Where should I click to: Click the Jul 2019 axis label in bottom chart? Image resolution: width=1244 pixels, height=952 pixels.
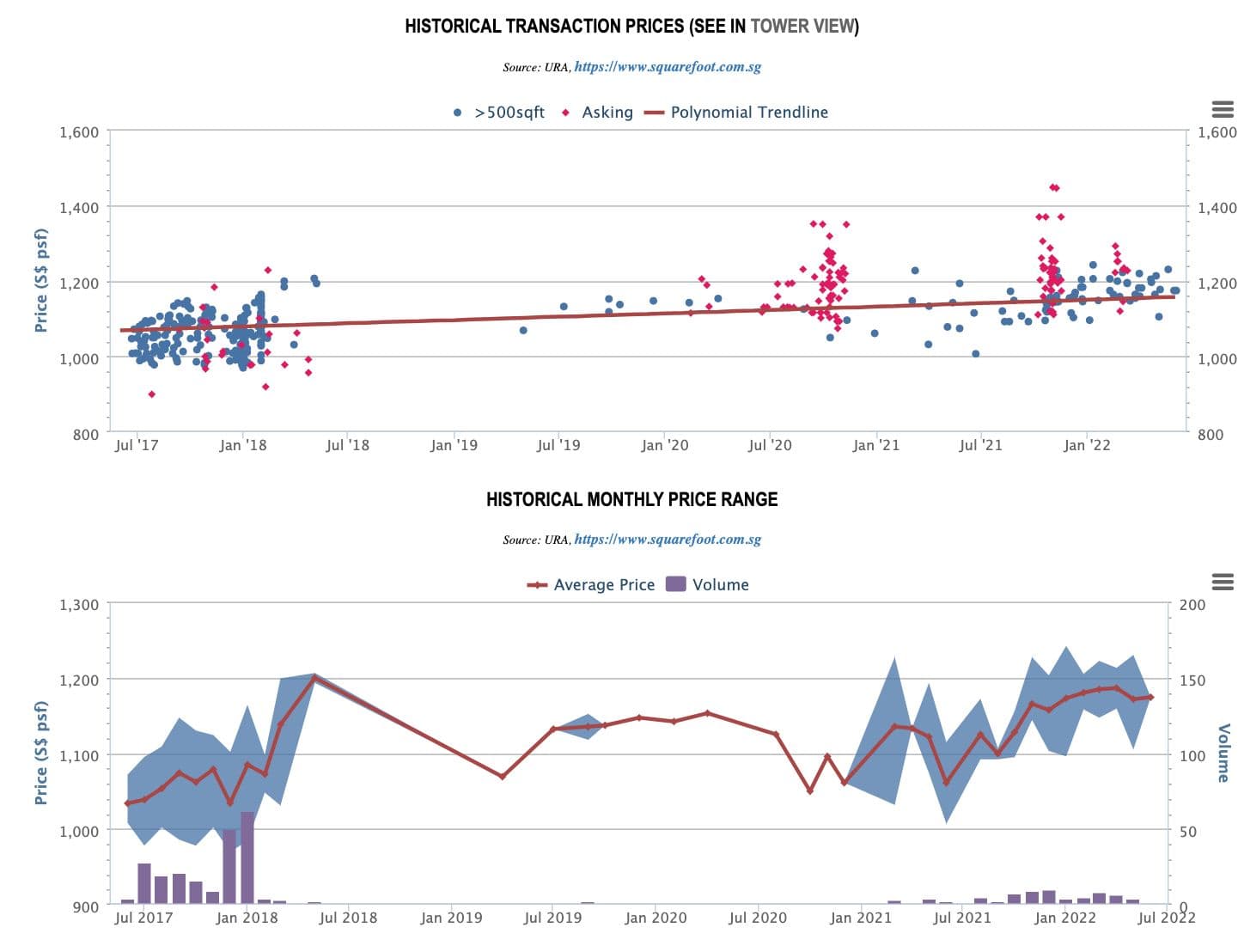click(552, 918)
